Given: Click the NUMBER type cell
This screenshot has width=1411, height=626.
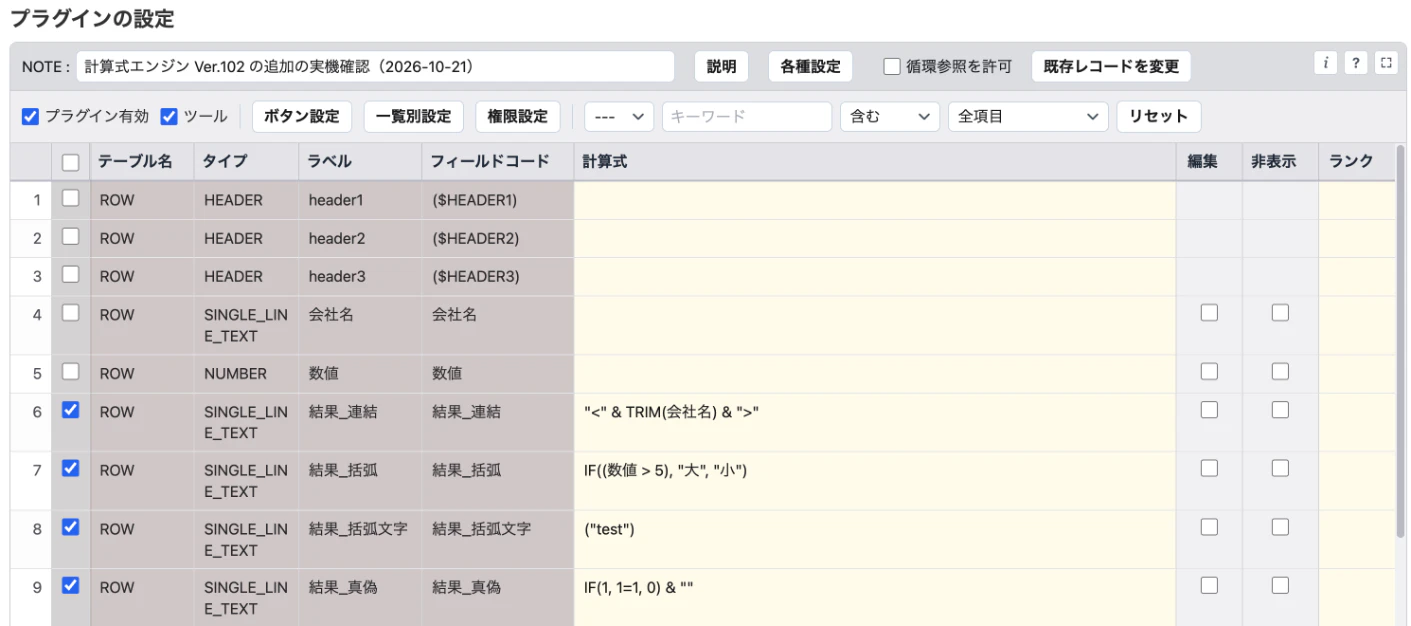Looking at the screenshot, I should coord(246,373).
